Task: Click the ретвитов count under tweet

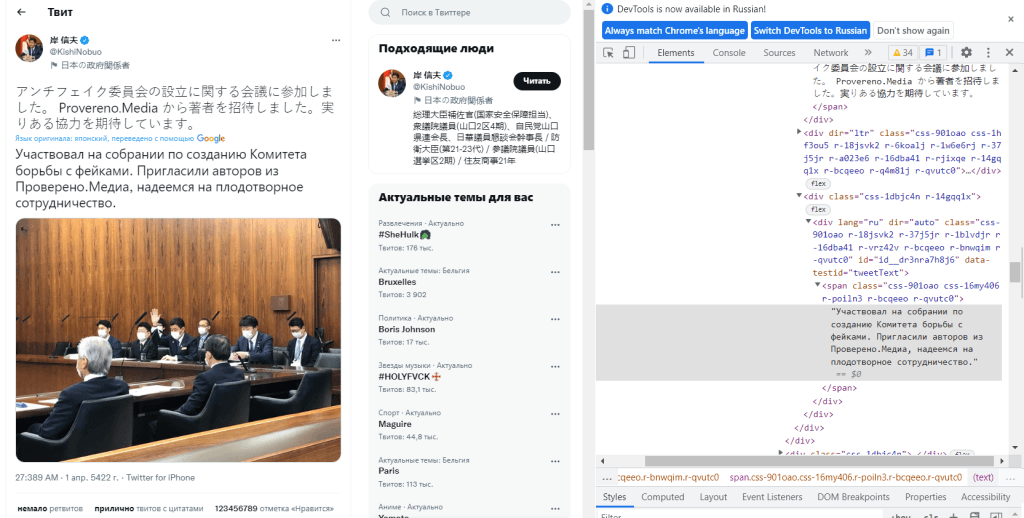Action: coord(50,508)
